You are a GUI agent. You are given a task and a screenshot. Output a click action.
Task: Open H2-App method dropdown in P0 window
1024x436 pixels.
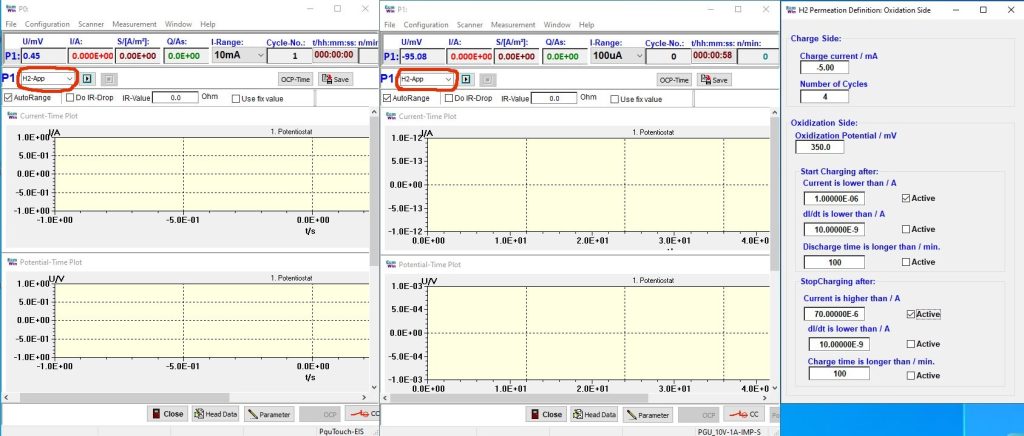pos(48,78)
